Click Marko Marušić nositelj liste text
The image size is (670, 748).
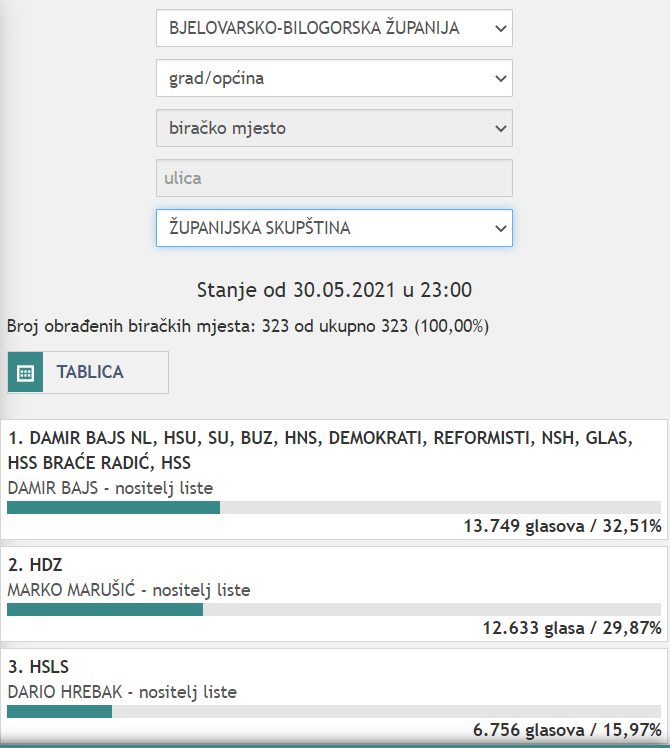129,590
